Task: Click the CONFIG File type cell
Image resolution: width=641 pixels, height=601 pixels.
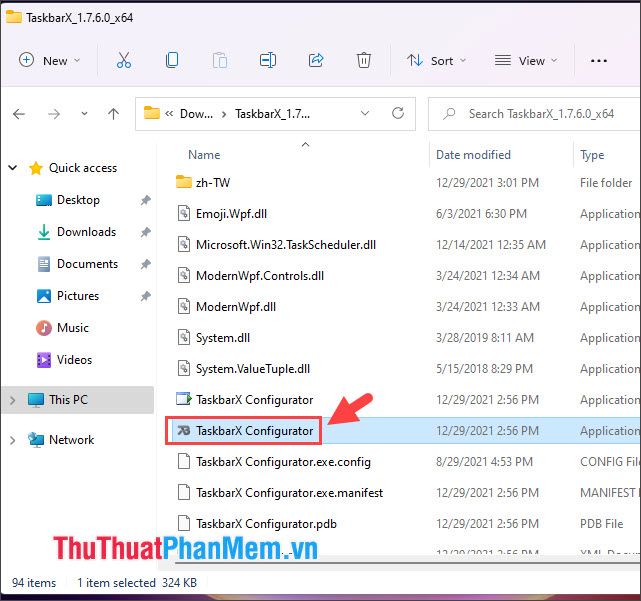Action: pyautogui.click(x=610, y=462)
